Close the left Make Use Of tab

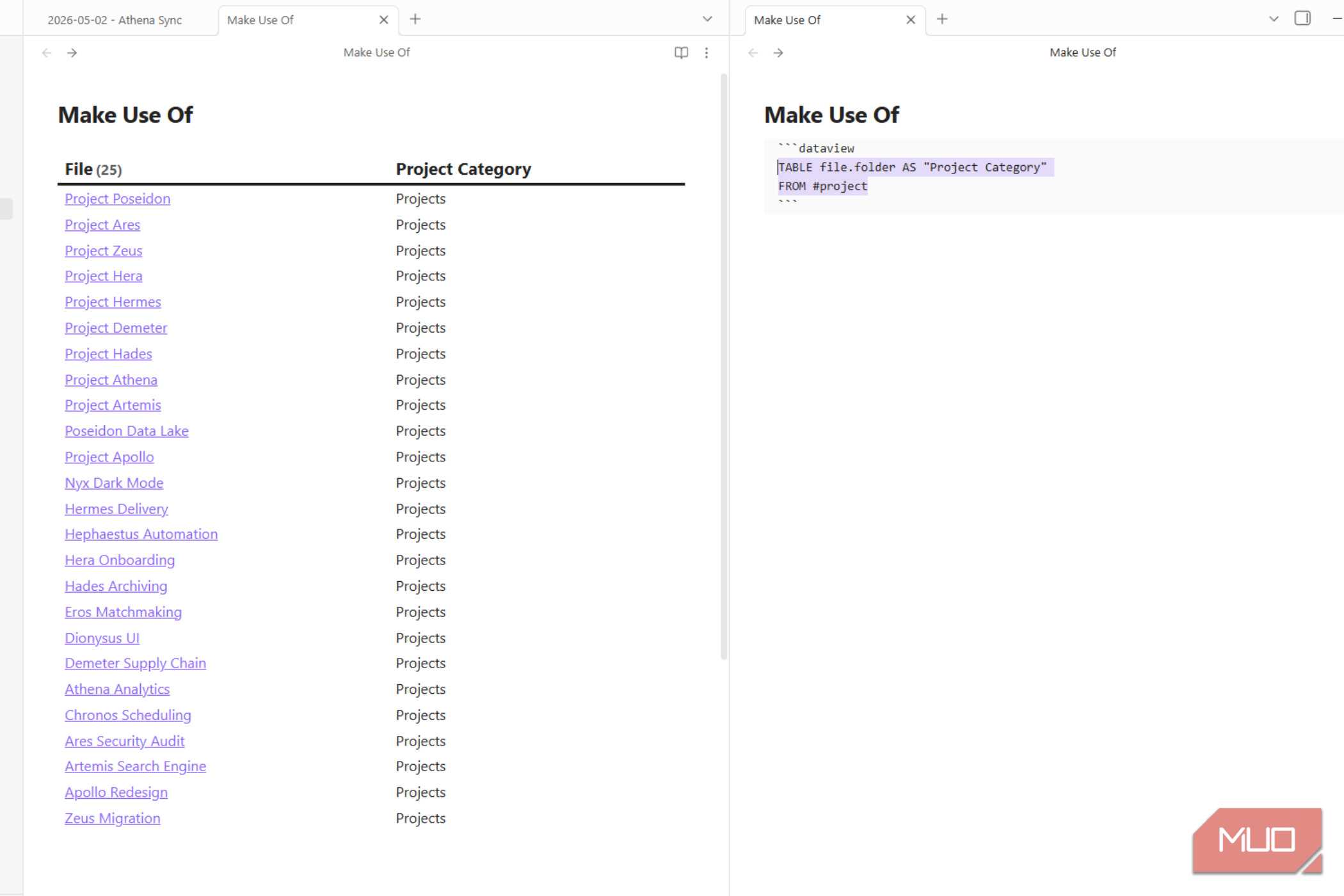(384, 20)
